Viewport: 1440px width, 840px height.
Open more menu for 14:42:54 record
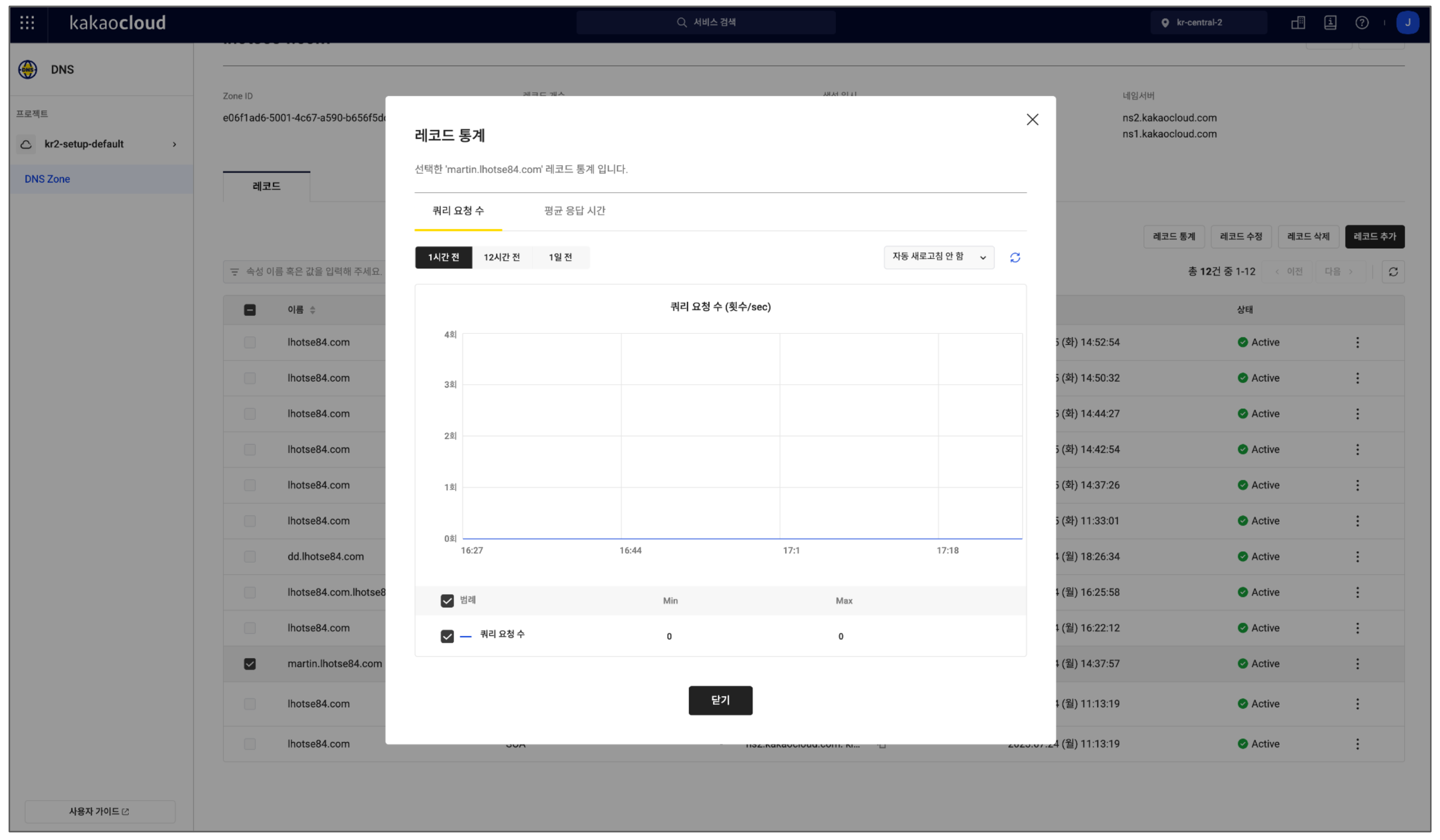(x=1357, y=449)
